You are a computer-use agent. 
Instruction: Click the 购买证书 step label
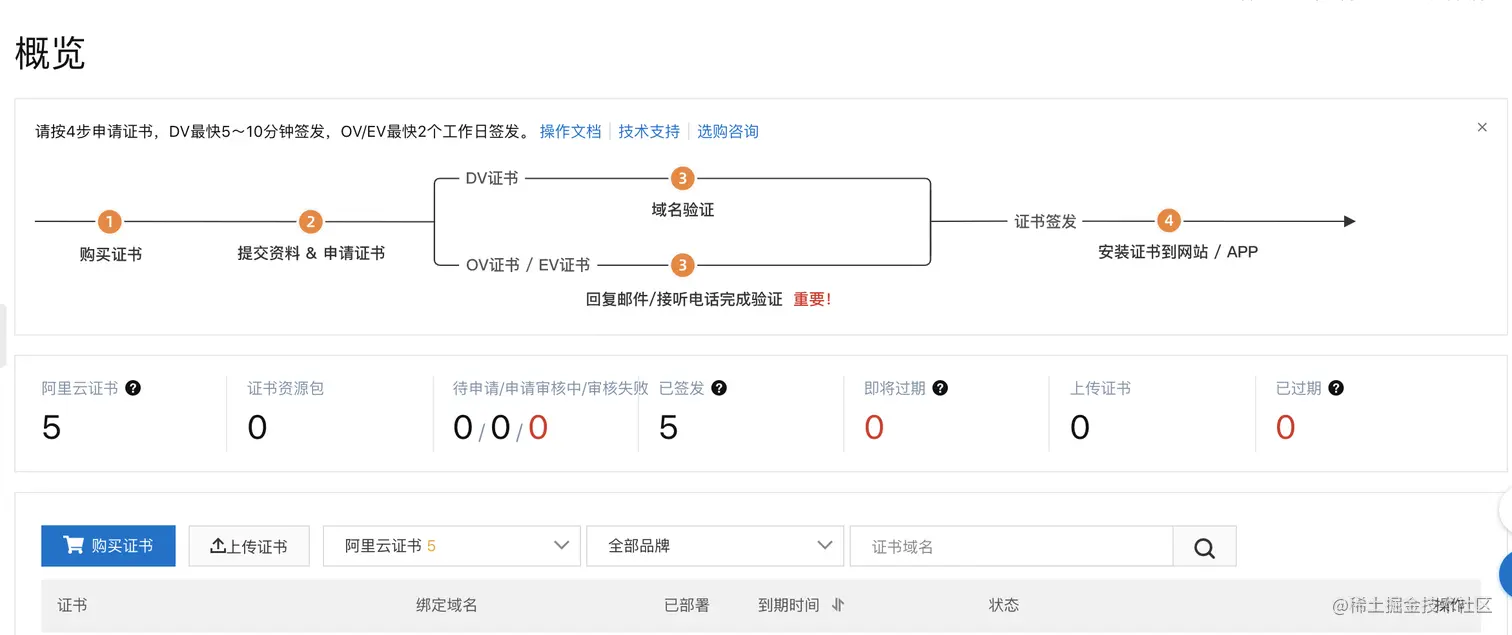pos(111,254)
